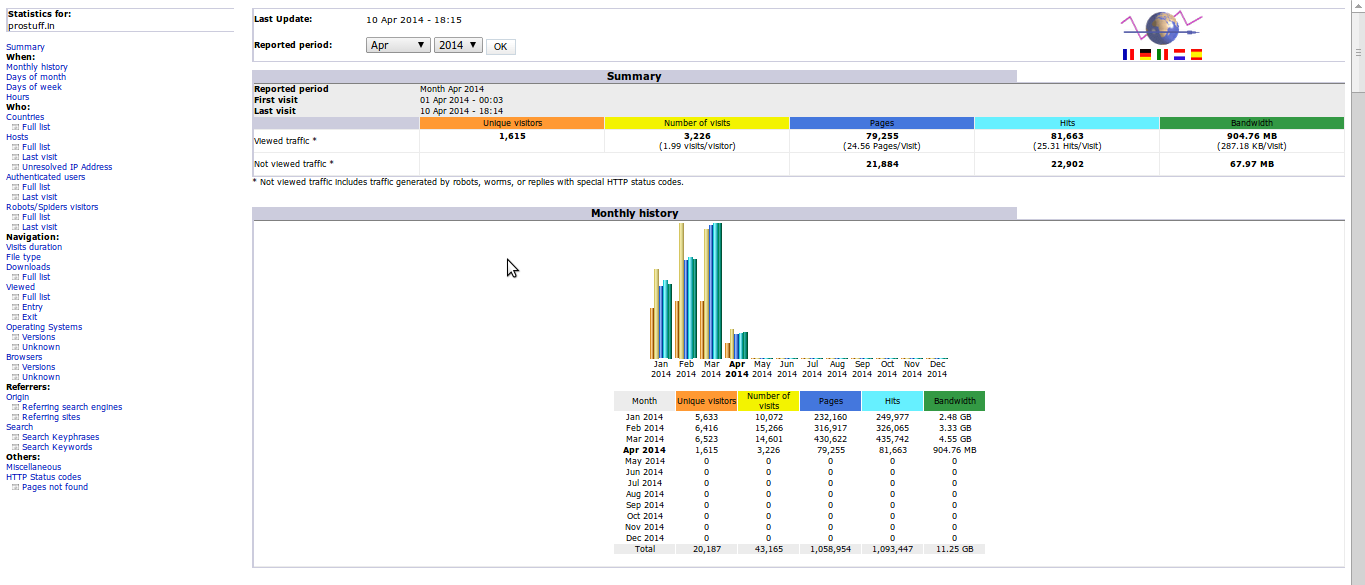Image resolution: width=1365 pixels, height=585 pixels.
Task: Open the year dropdown showing 2014
Action: [x=458, y=45]
